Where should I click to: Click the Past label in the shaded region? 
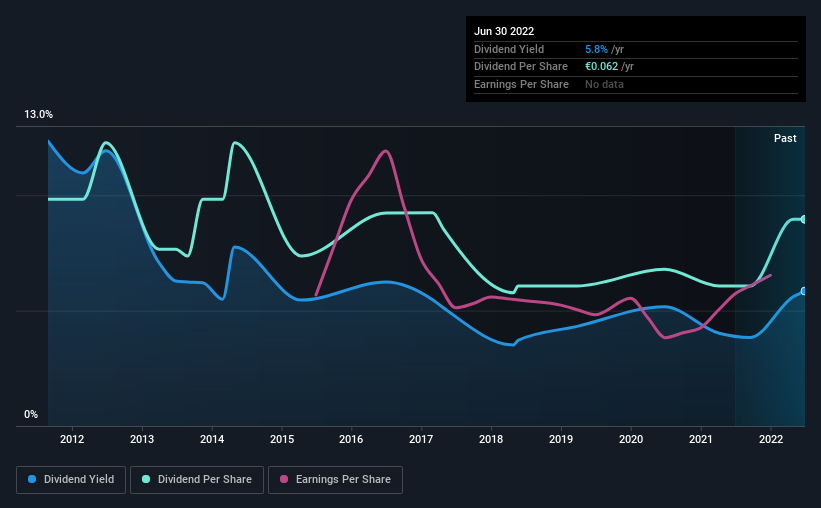tap(785, 138)
